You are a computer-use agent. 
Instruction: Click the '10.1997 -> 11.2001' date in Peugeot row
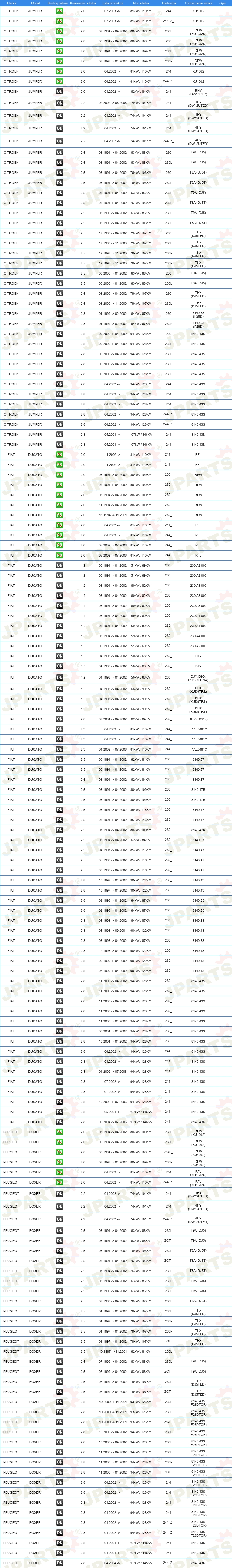pos(113,1352)
